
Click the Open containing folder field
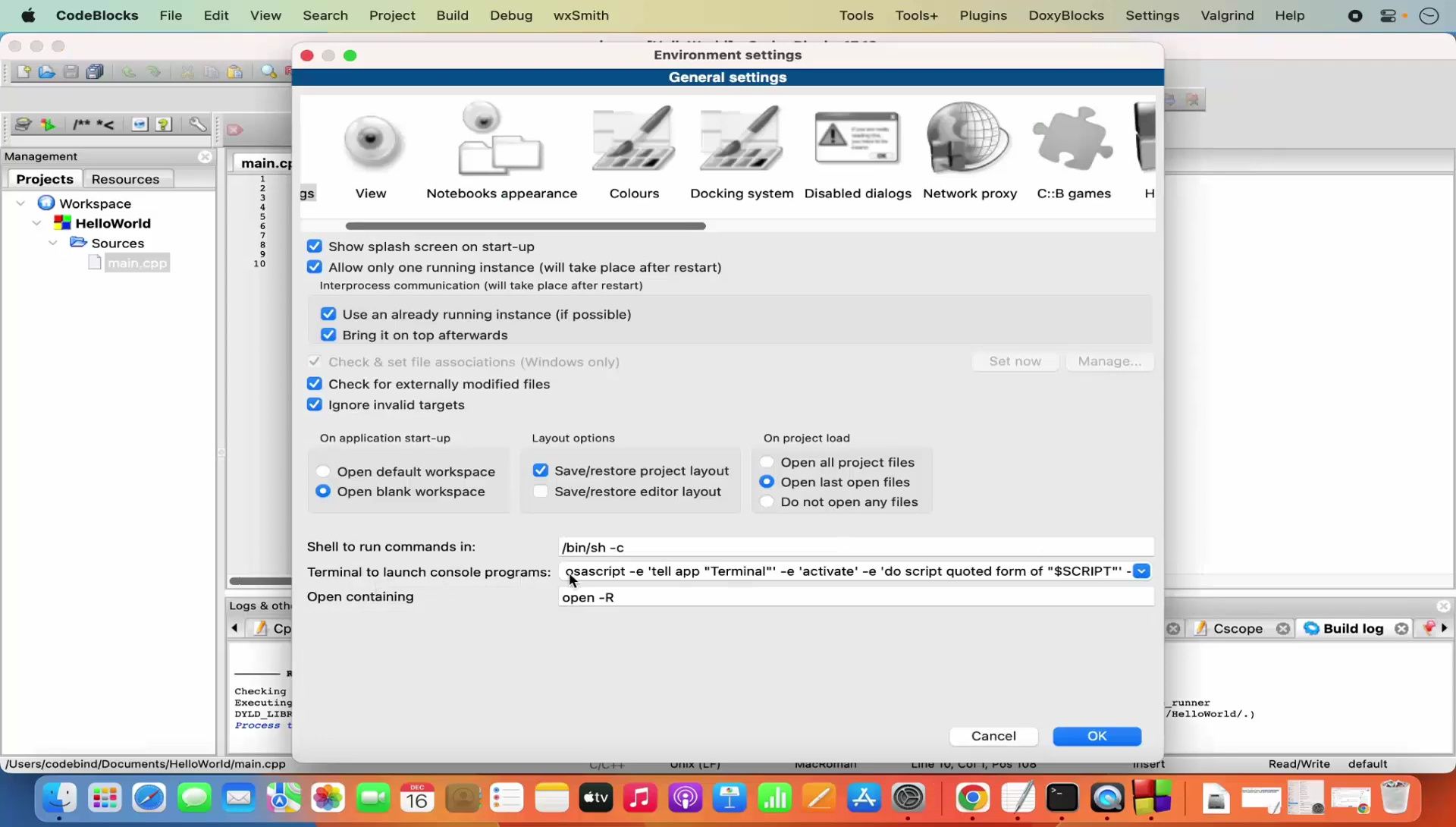pos(856,597)
